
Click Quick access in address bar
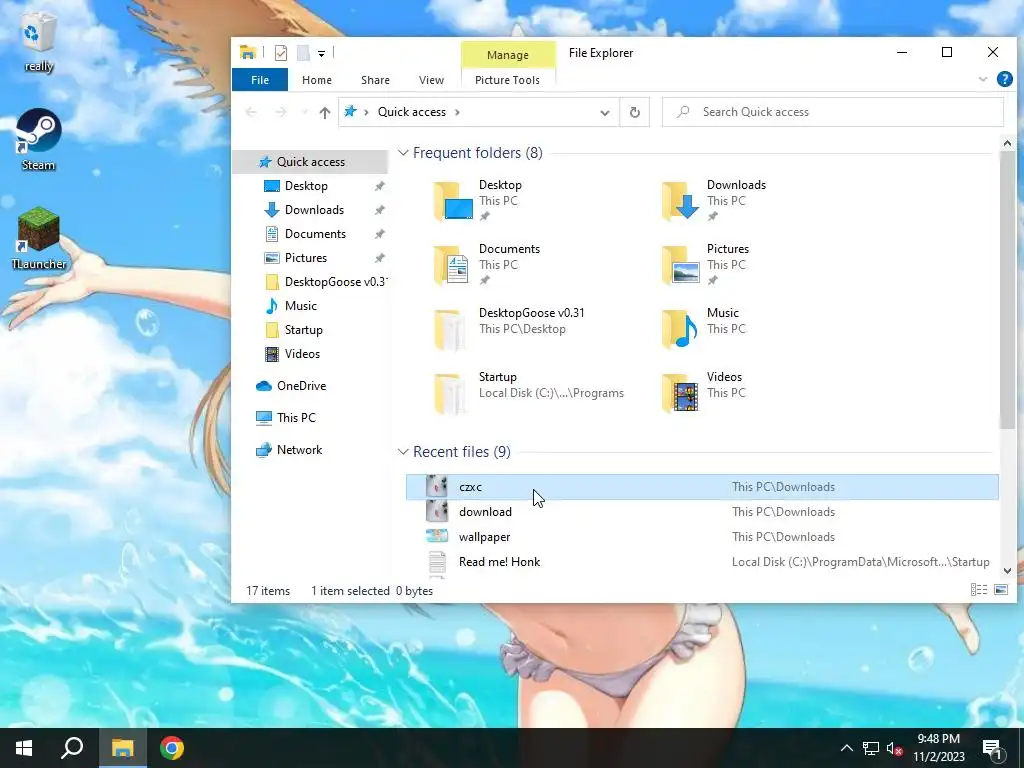pyautogui.click(x=412, y=112)
